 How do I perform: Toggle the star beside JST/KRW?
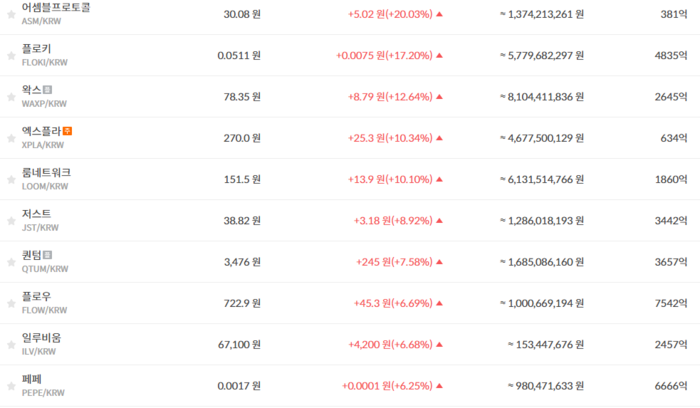(x=11, y=221)
